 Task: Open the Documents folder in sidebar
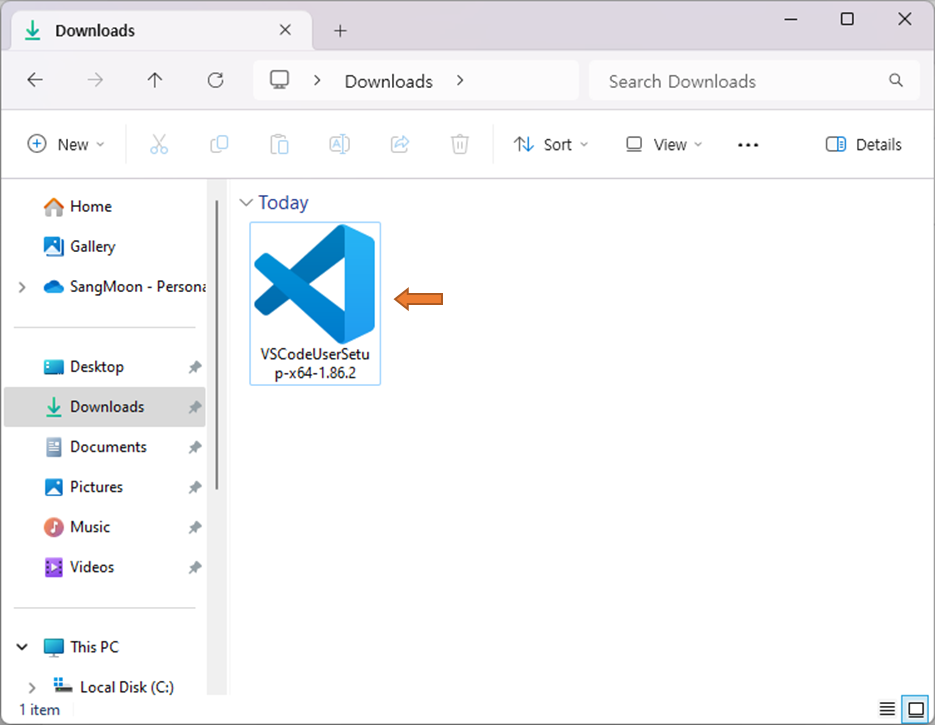pyautogui.click(x=108, y=447)
